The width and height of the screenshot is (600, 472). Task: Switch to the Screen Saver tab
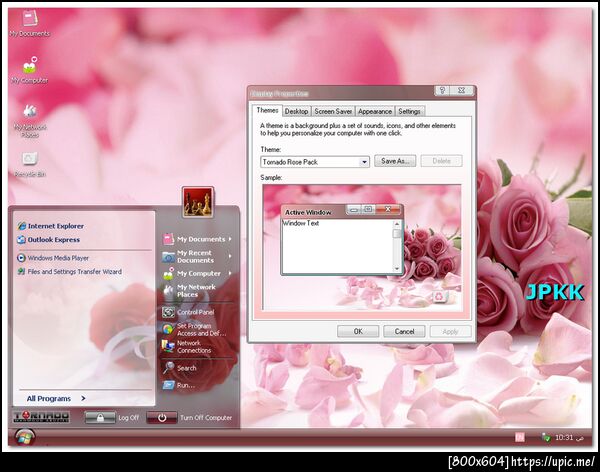pos(333,111)
